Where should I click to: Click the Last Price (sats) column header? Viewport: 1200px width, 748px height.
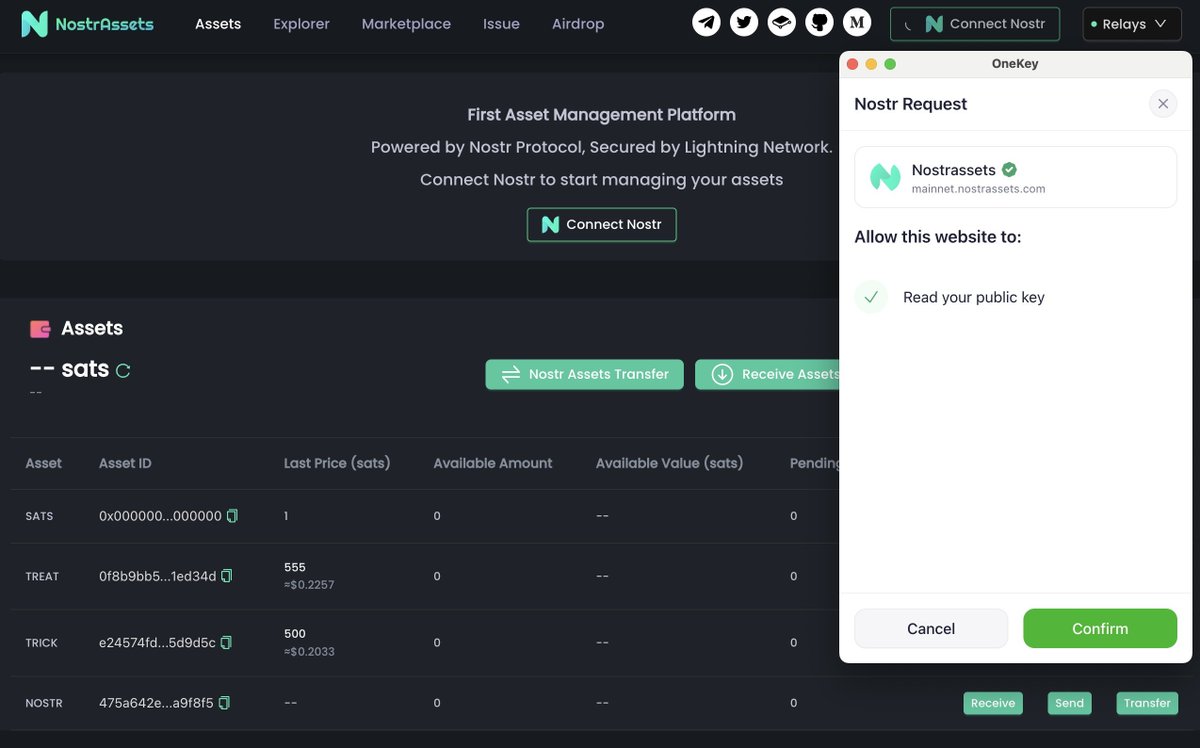pyautogui.click(x=337, y=463)
